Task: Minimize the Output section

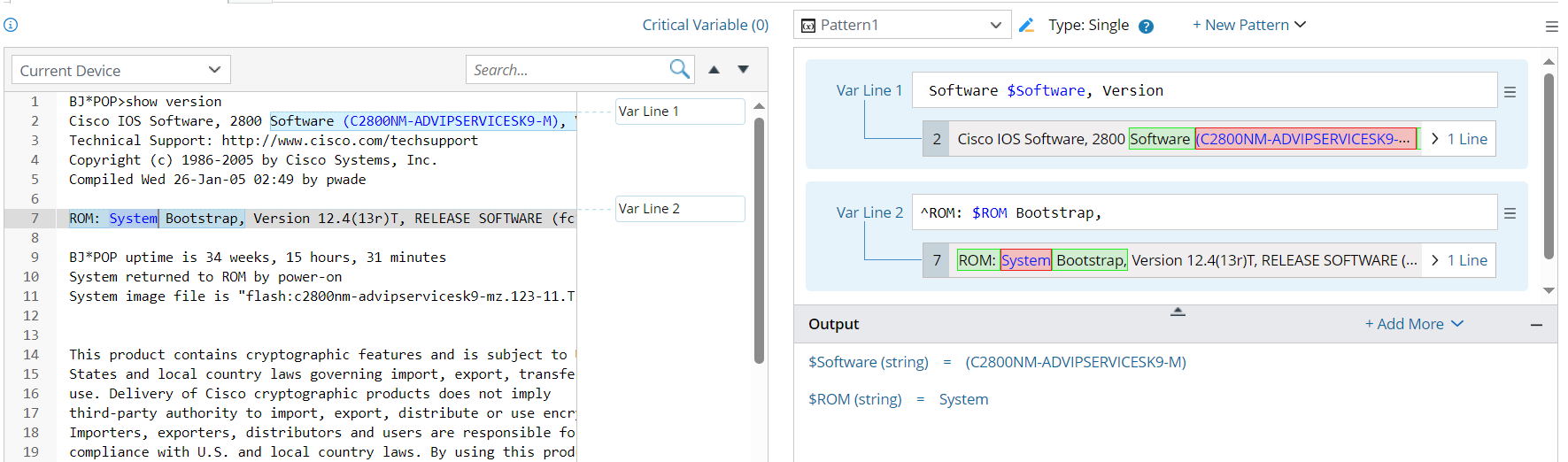Action: [1536, 325]
